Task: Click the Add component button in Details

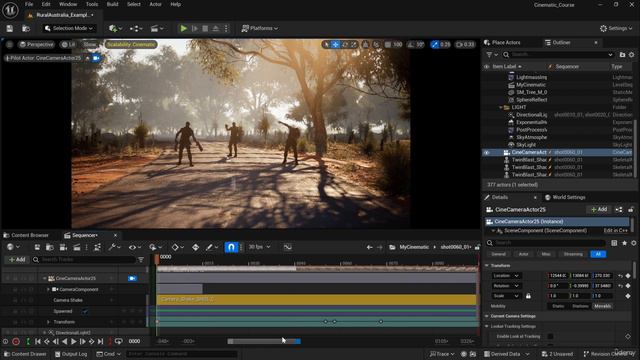Action: click(x=599, y=209)
